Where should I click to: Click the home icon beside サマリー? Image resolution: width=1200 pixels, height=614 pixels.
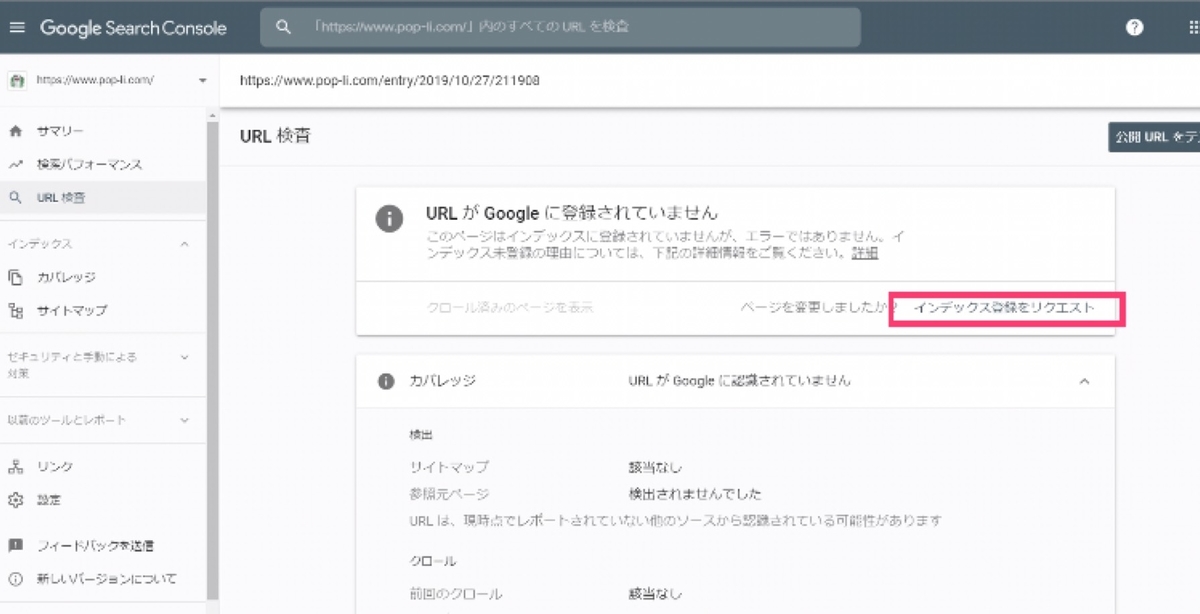[x=15, y=131]
